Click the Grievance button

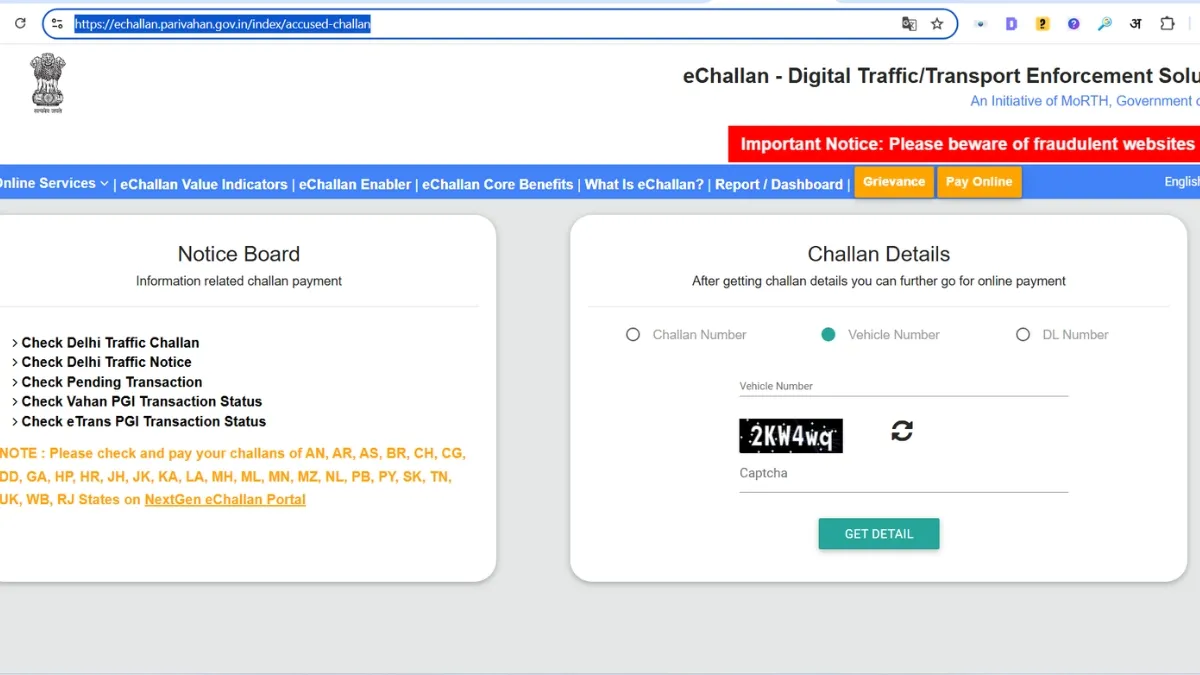click(894, 182)
